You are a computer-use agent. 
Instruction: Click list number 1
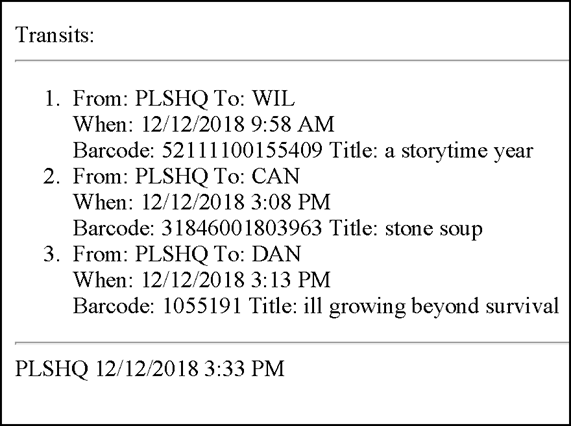point(52,98)
